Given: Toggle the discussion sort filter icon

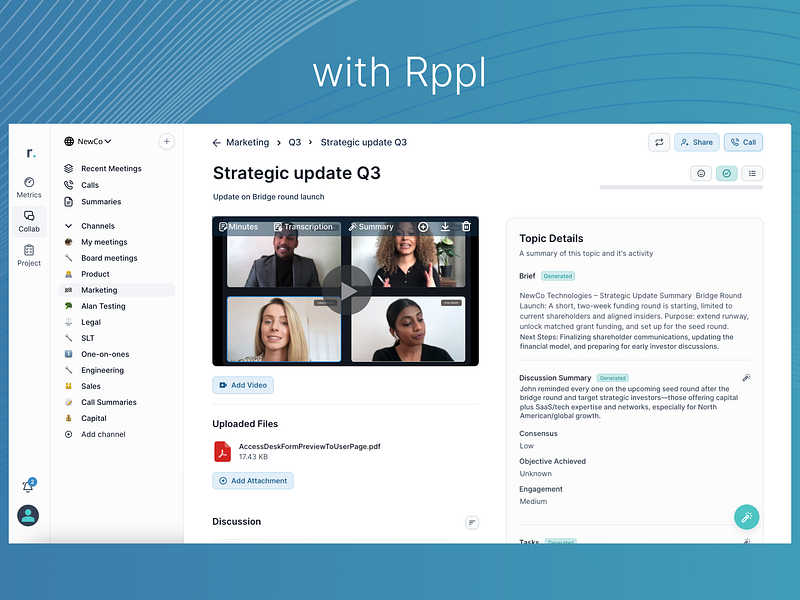Looking at the screenshot, I should 470,521.
